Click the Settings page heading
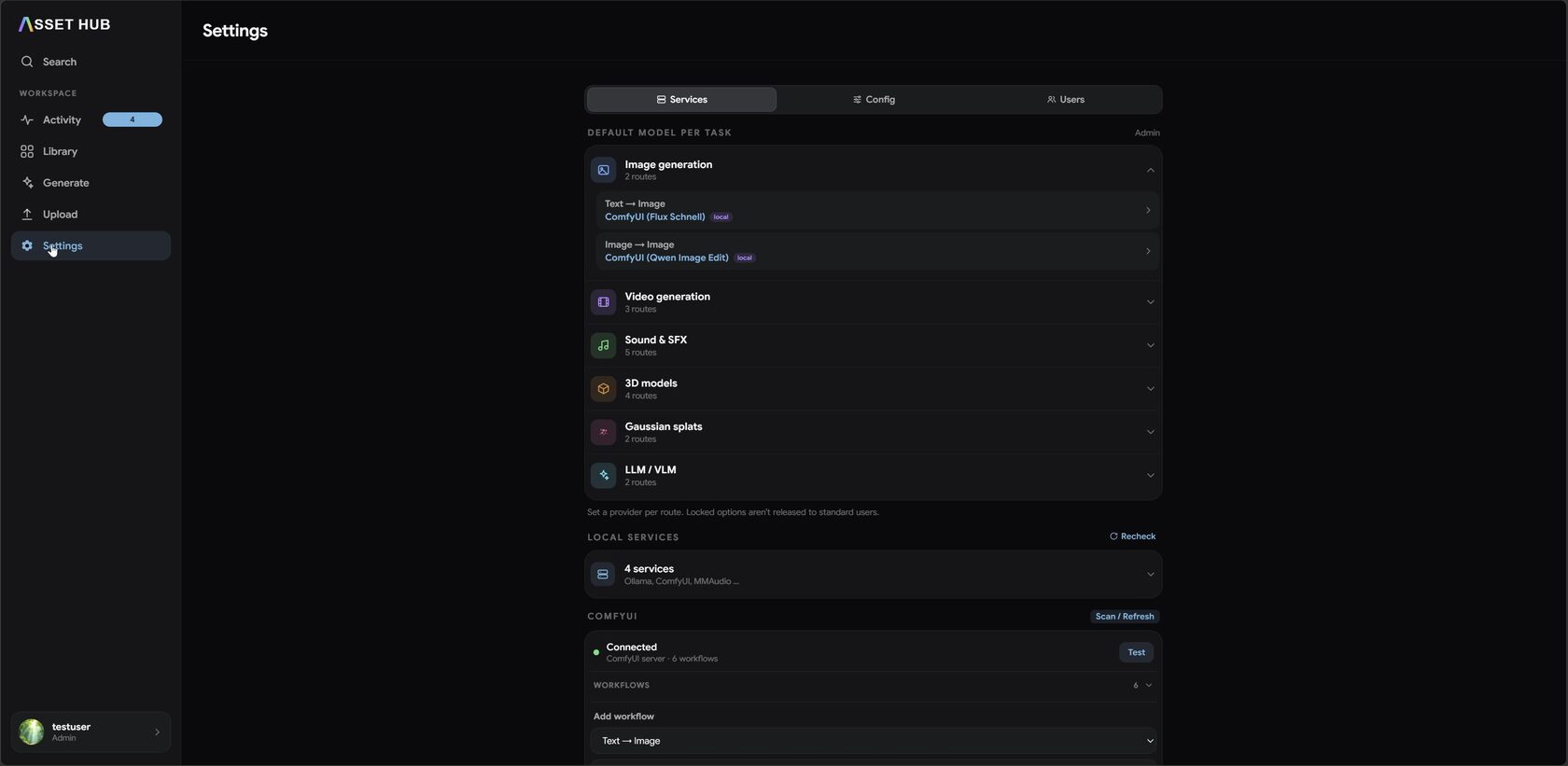Screen dimensions: 1568x766 coord(235,31)
